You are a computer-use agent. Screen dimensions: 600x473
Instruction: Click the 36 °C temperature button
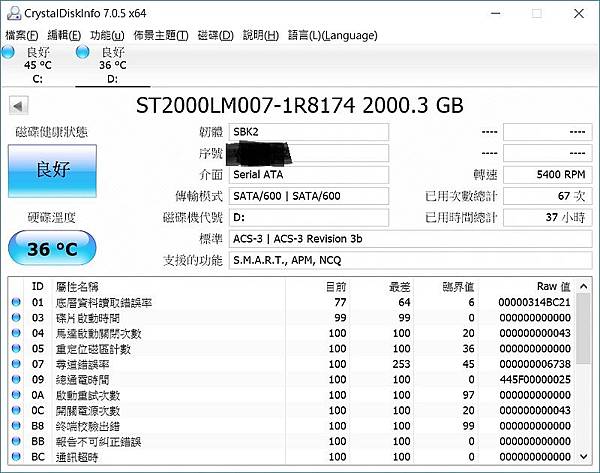52,248
